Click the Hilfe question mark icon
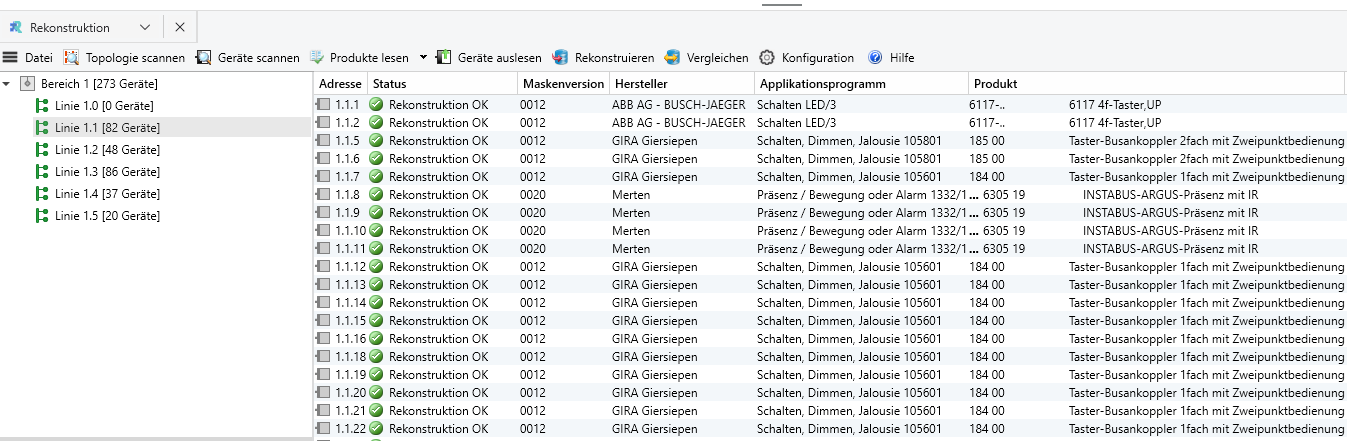The height and width of the screenshot is (441, 1347). [x=875, y=58]
